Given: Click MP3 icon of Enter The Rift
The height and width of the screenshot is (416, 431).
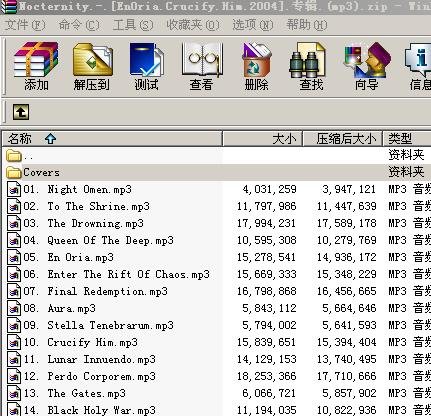Looking at the screenshot, I should pyautogui.click(x=14, y=274).
